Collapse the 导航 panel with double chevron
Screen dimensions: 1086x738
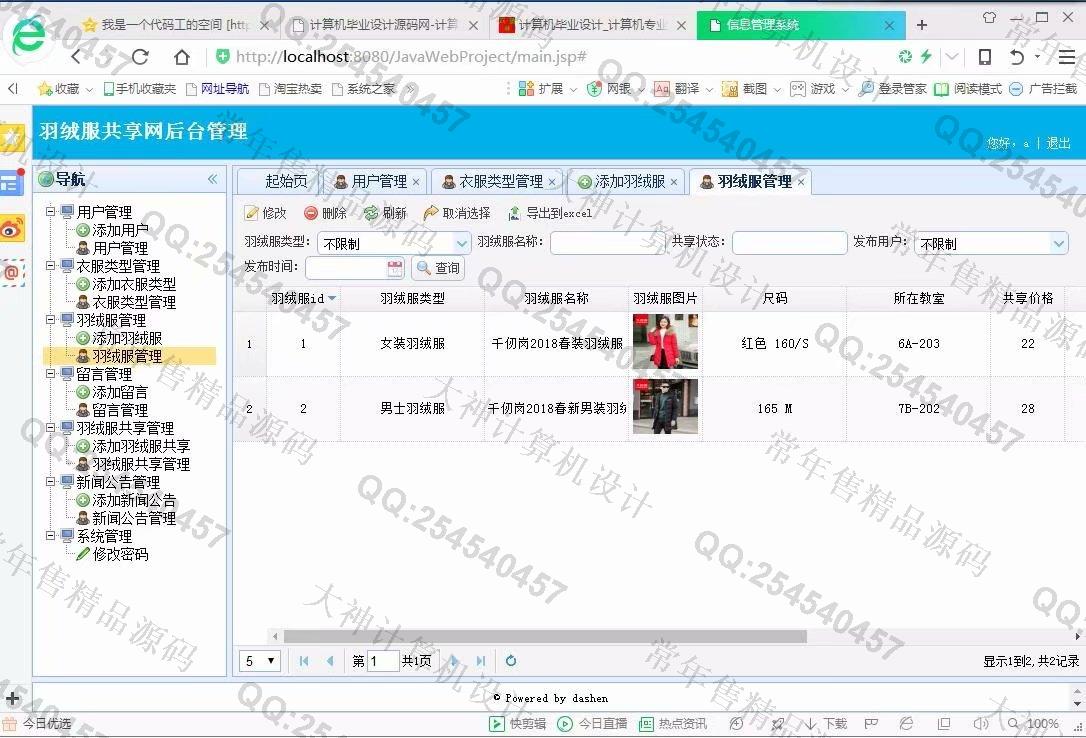213,179
